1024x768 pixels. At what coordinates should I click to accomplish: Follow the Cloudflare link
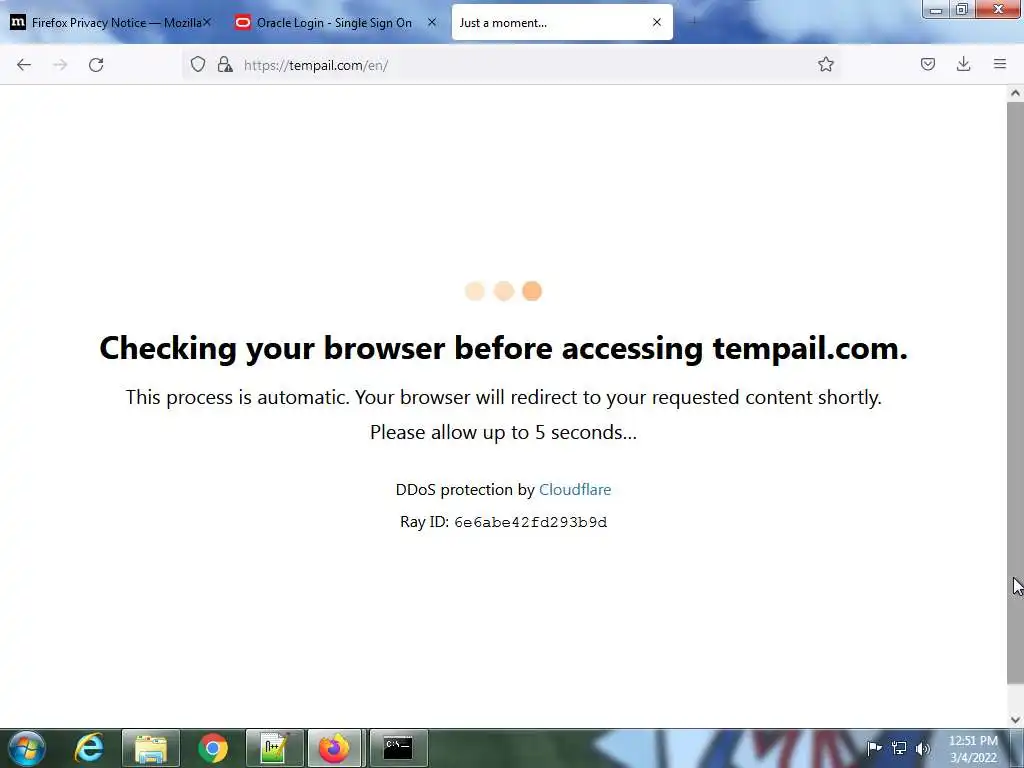[575, 489]
